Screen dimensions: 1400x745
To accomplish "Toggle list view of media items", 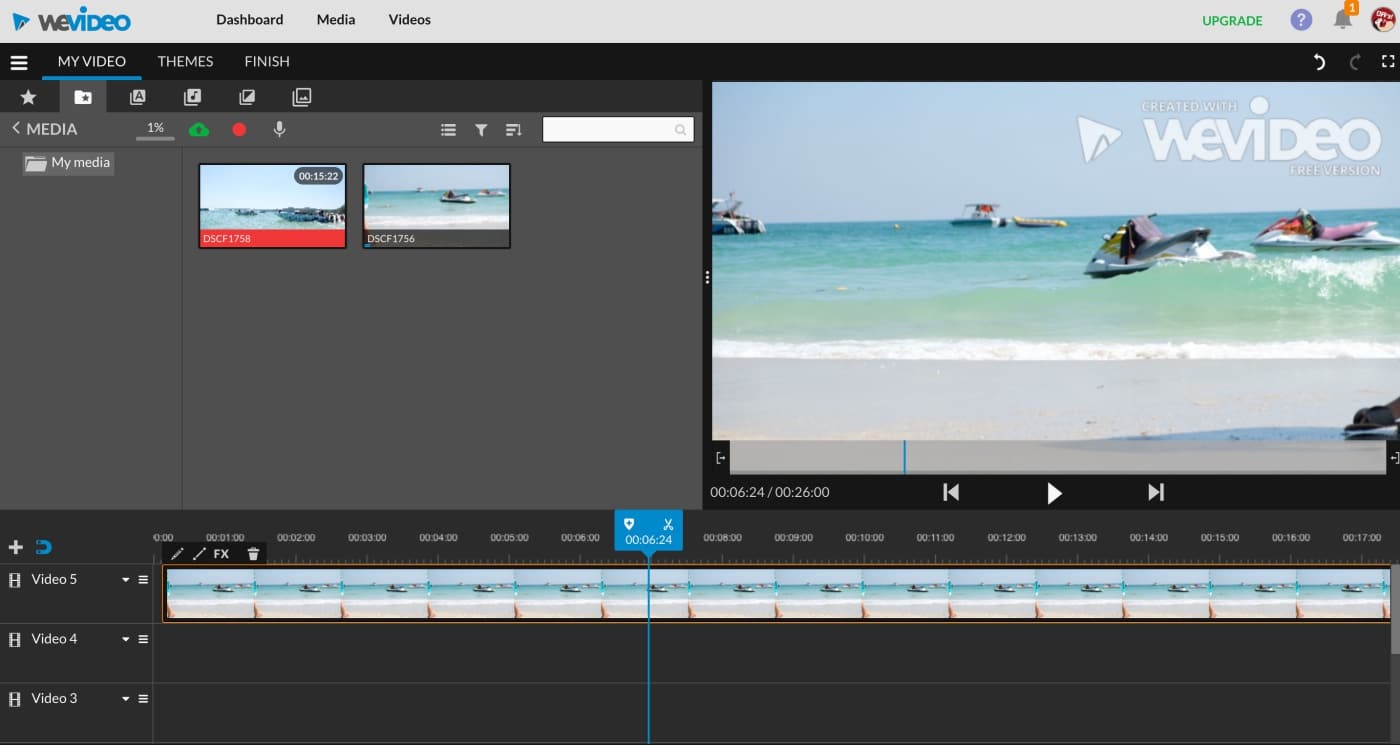I will pos(448,130).
